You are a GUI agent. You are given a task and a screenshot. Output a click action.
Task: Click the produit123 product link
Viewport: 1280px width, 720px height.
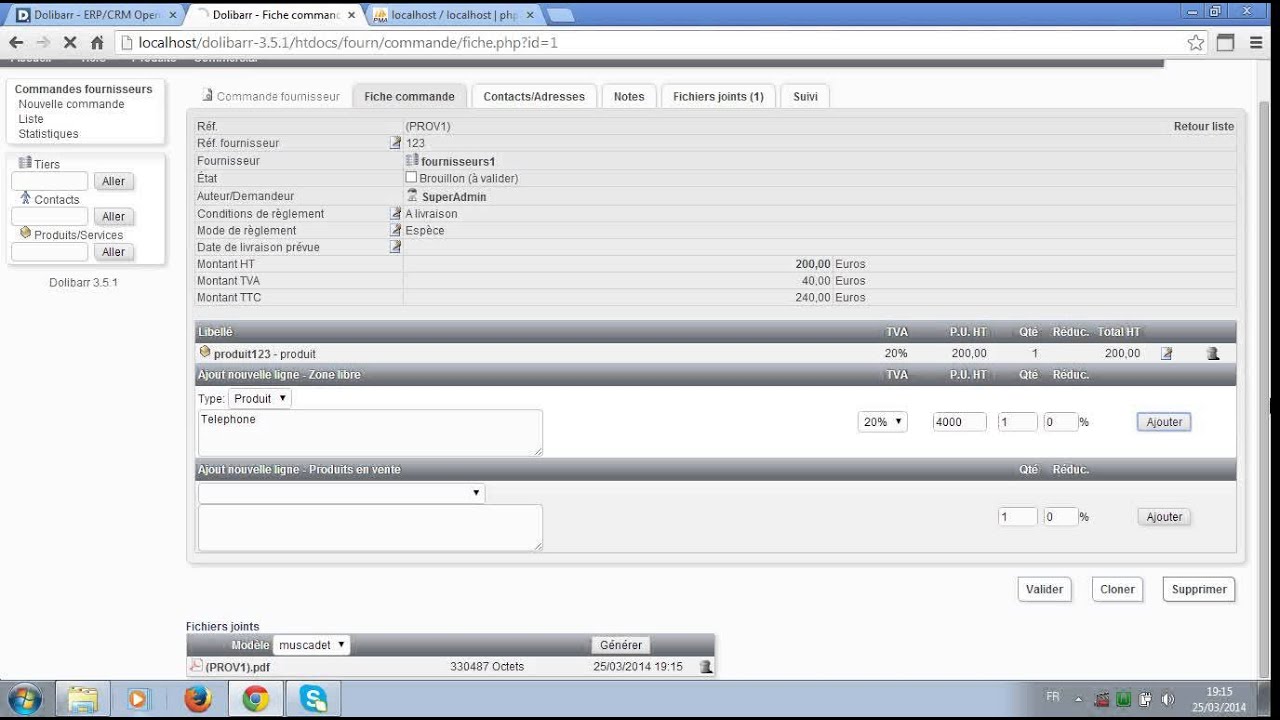click(x=242, y=354)
